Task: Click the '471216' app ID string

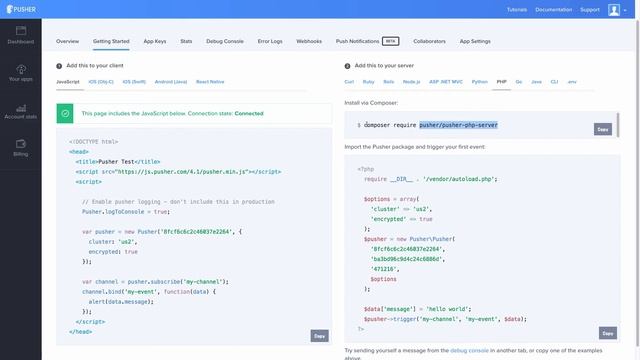Action: tap(384, 269)
